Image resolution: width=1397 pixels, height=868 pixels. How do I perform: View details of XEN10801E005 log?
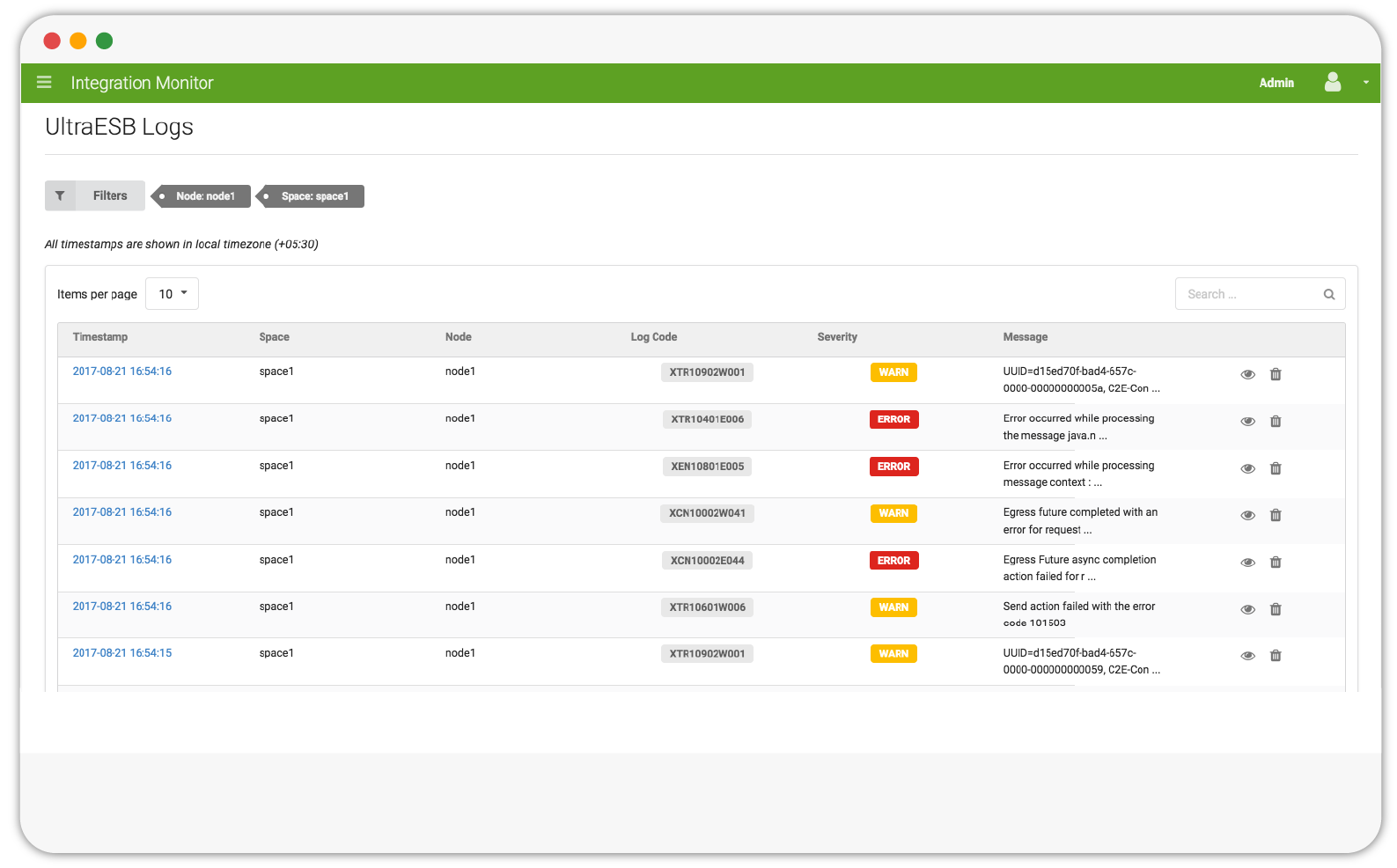(1248, 468)
